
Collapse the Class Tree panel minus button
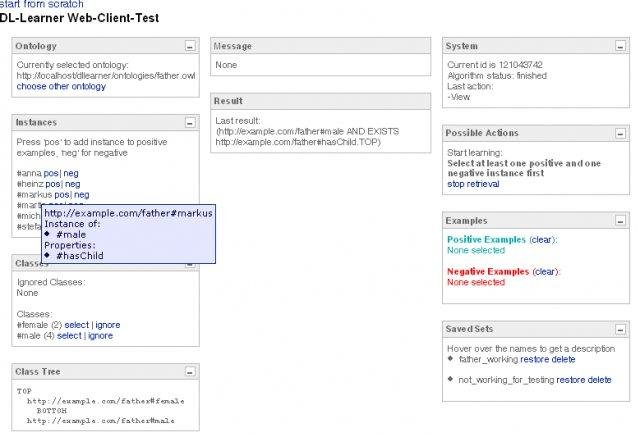coord(190,372)
